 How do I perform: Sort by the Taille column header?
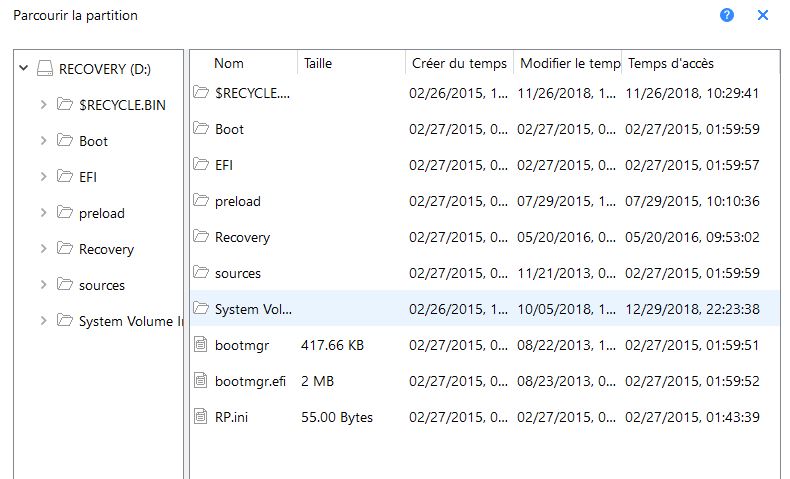tap(317, 63)
